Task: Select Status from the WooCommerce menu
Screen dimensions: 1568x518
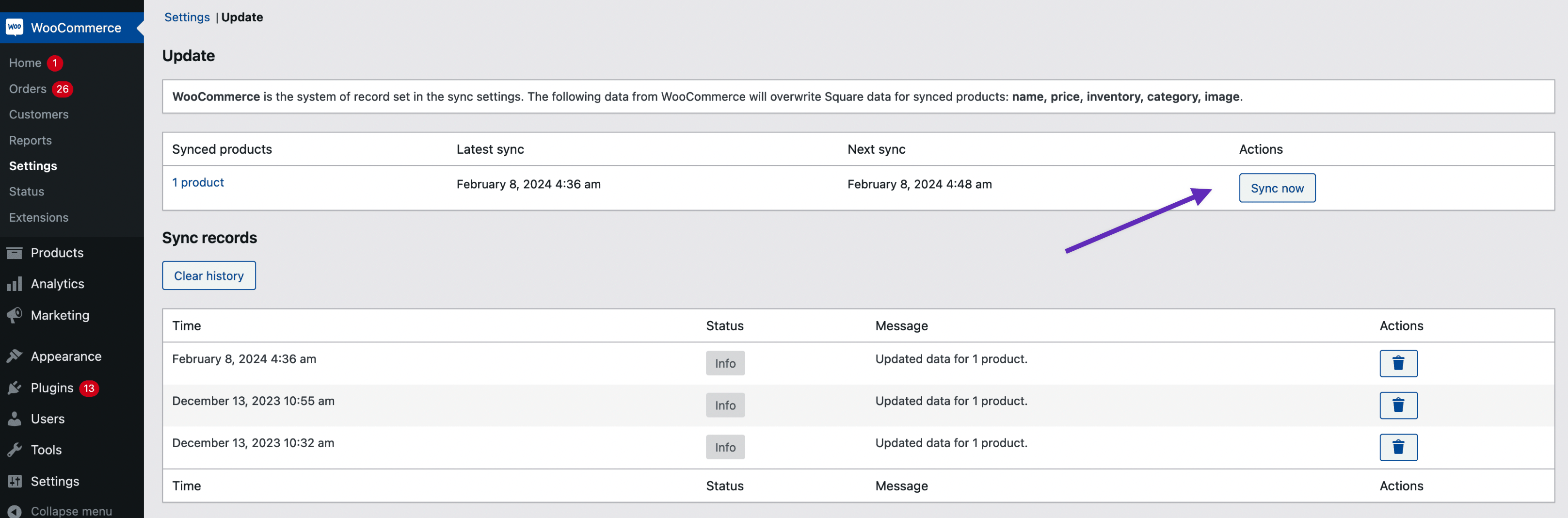Action: [26, 191]
